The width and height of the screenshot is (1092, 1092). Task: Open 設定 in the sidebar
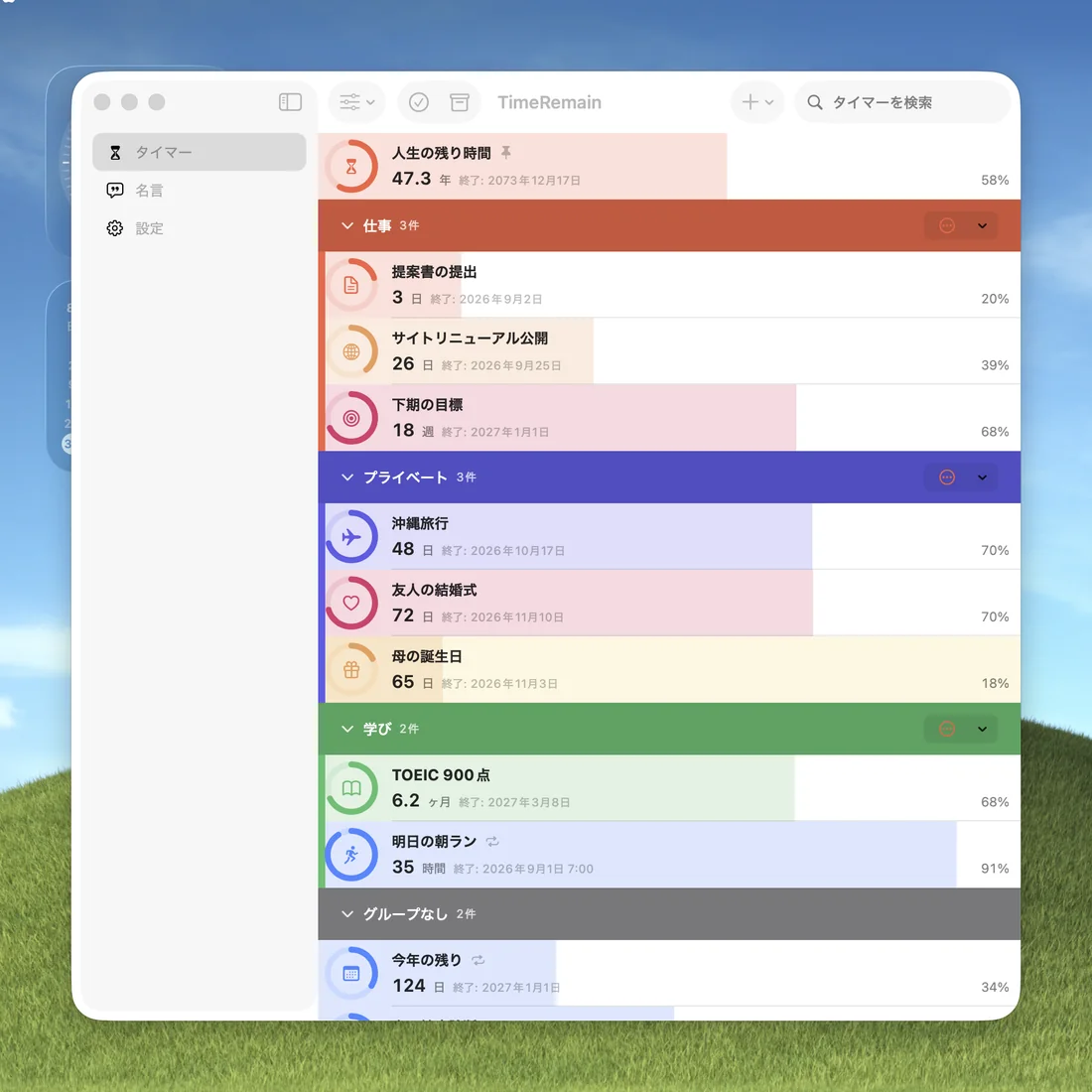pos(200,228)
